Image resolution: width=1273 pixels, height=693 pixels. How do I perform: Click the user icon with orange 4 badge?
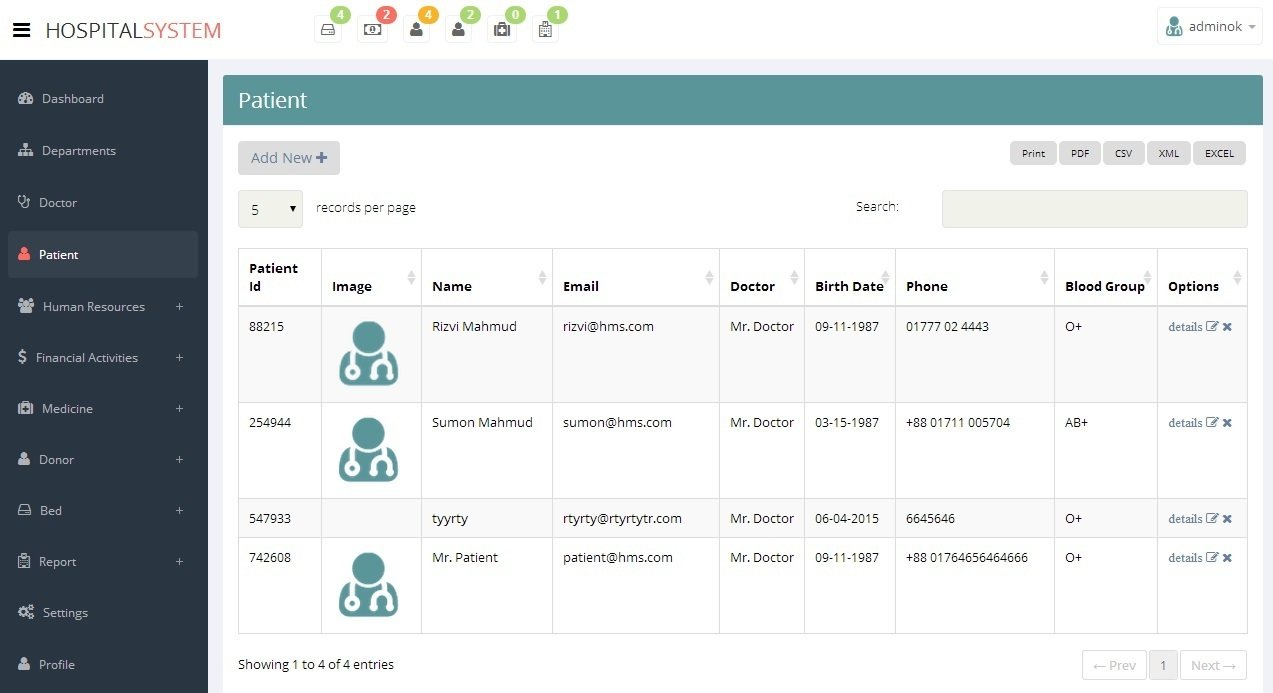click(x=416, y=30)
